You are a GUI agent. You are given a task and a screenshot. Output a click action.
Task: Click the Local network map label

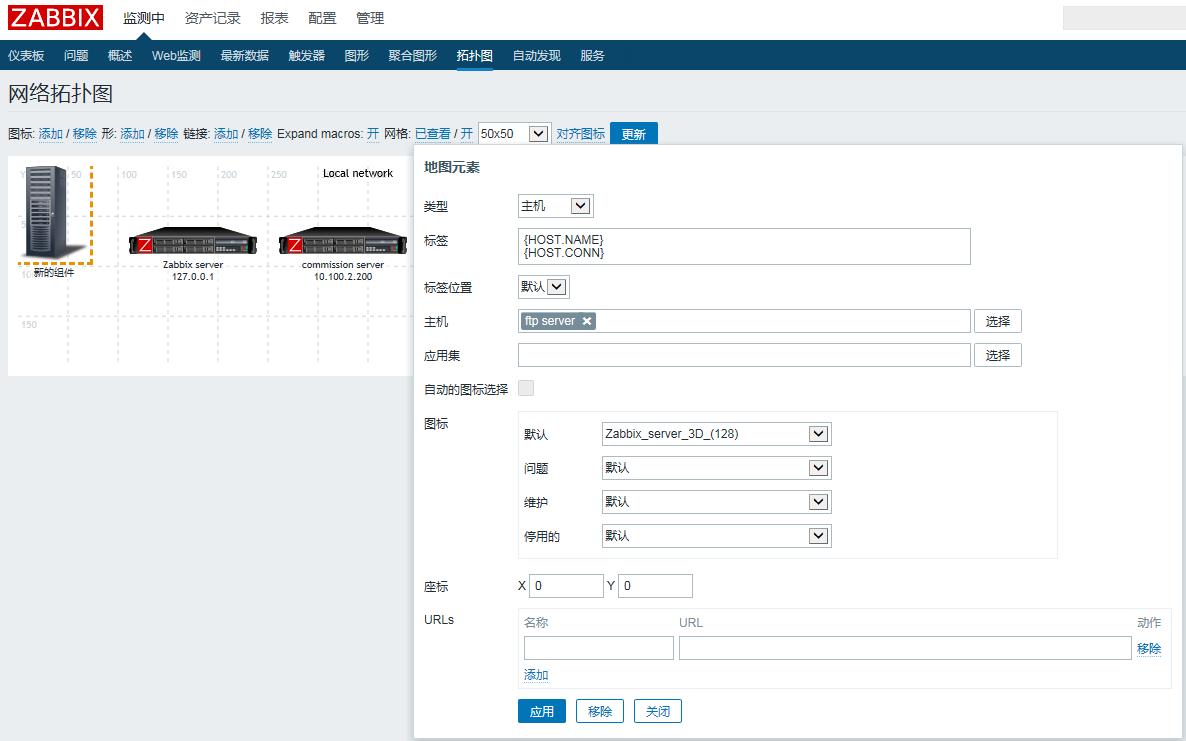[358, 173]
